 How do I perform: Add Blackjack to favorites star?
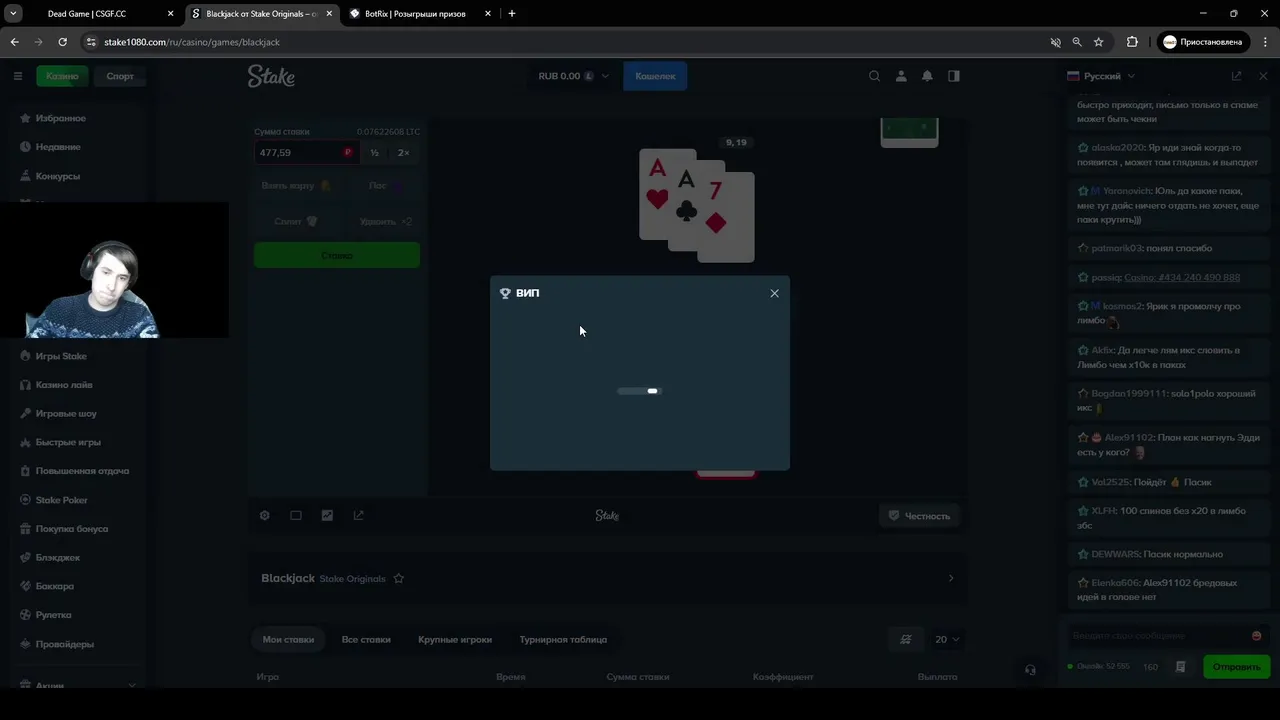click(x=399, y=579)
